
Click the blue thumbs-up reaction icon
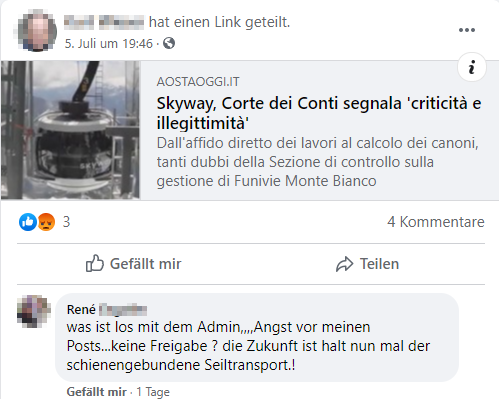[x=28, y=222]
